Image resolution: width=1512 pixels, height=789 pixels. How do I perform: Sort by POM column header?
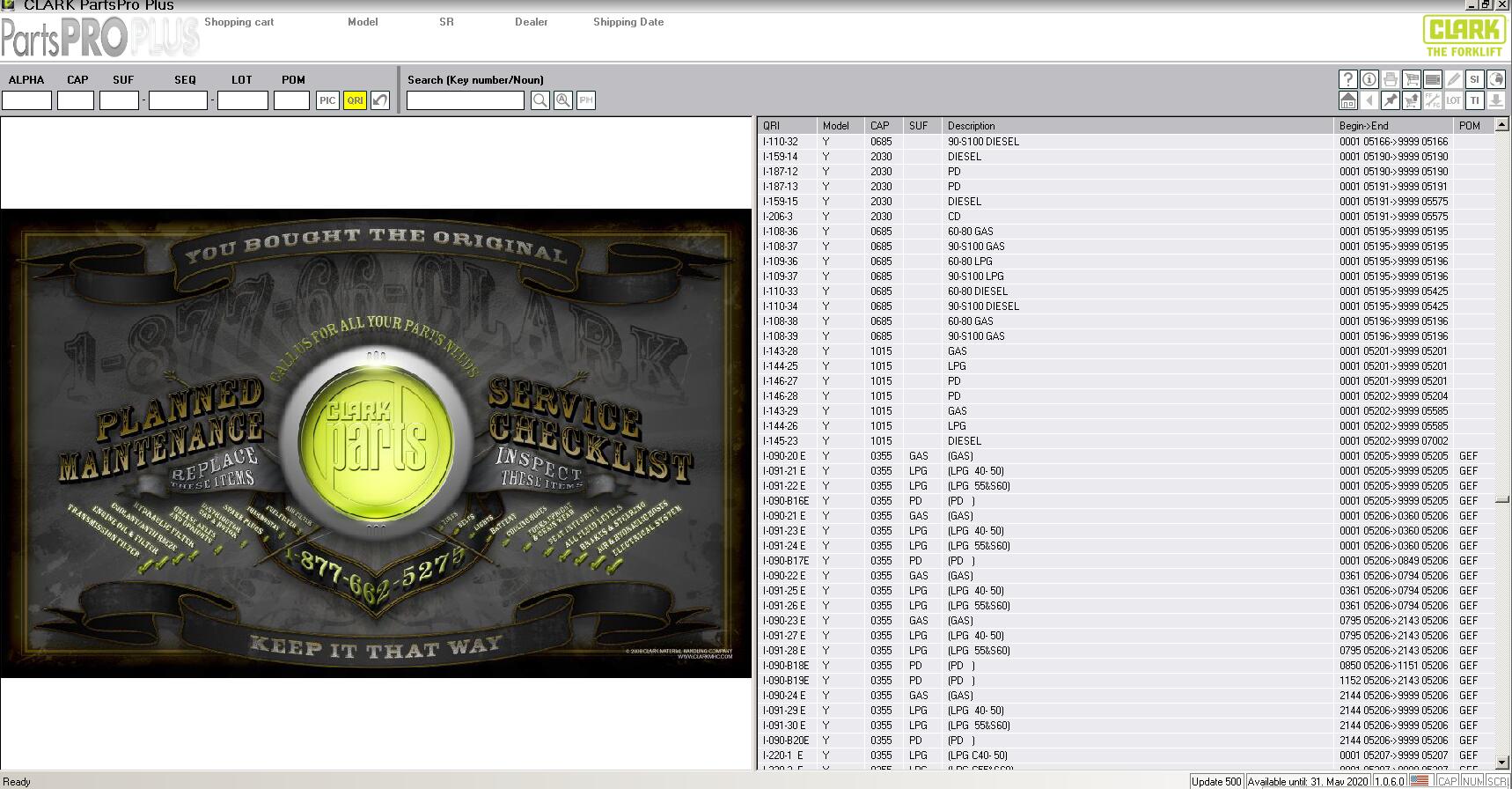click(1474, 126)
